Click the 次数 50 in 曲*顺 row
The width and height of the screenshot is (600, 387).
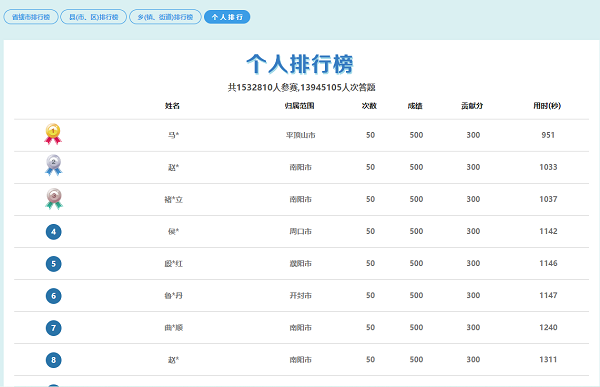pyautogui.click(x=370, y=328)
